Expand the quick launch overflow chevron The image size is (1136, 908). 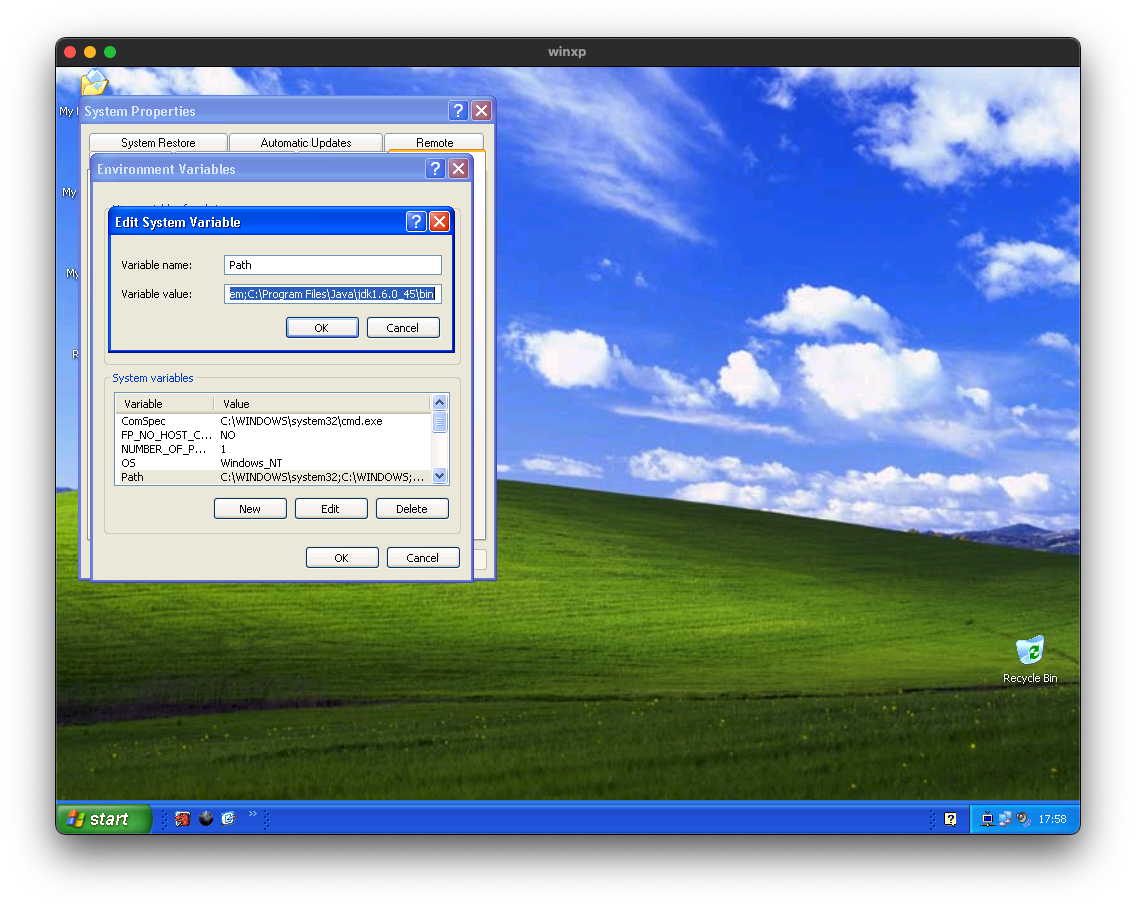[x=253, y=814]
